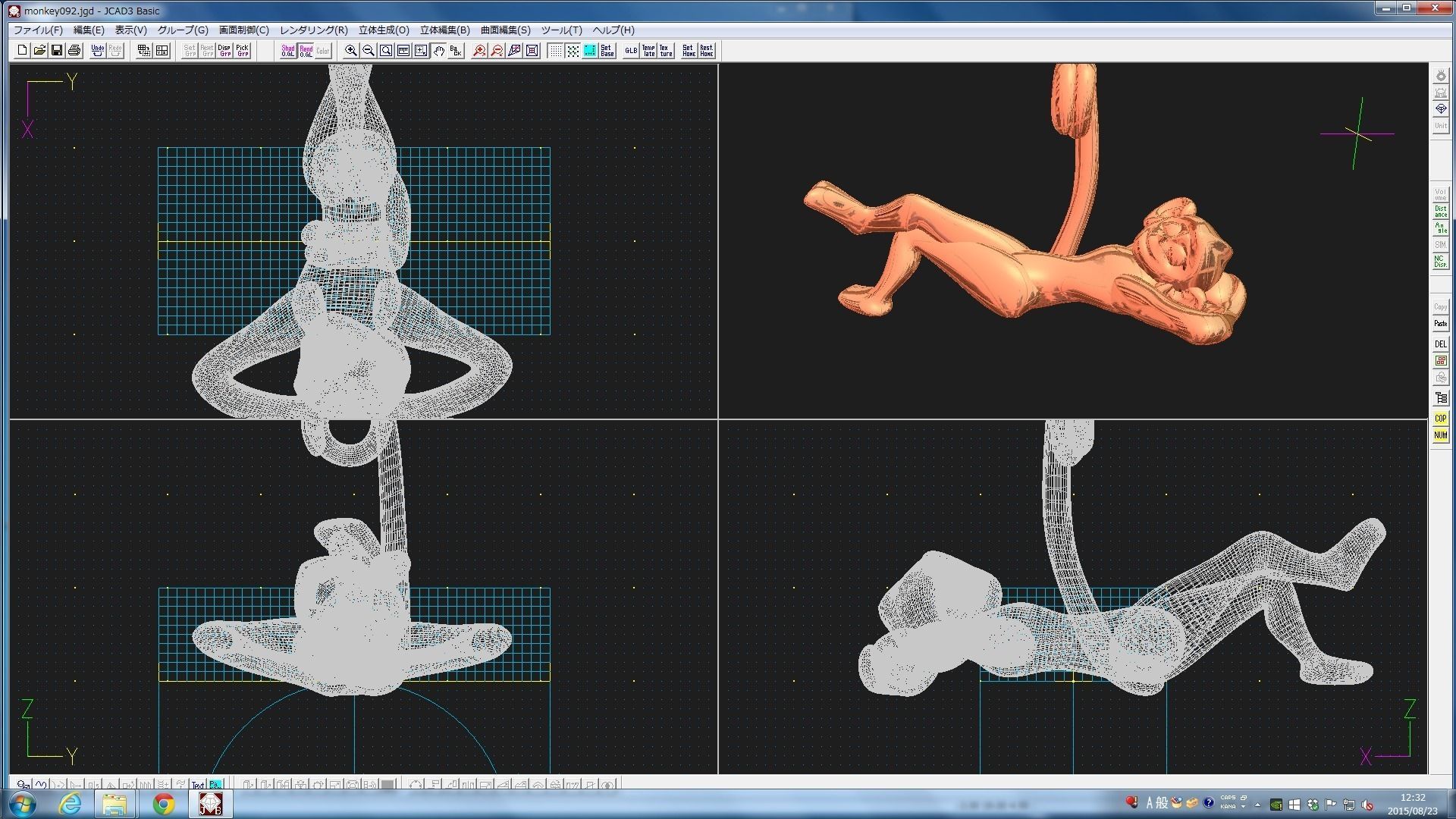Click the Undo toolbar button

tap(98, 51)
